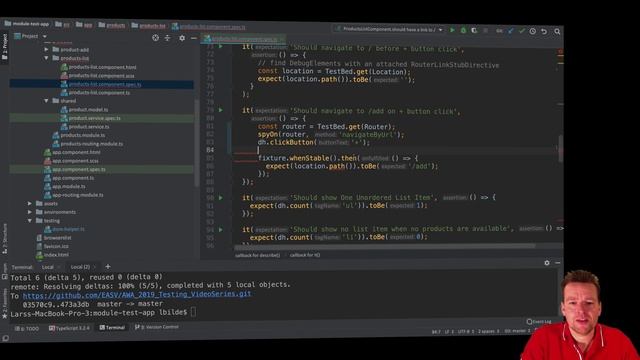Open Terminal tool window tab
Image resolution: width=640 pixels, height=360 pixels.
112,327
